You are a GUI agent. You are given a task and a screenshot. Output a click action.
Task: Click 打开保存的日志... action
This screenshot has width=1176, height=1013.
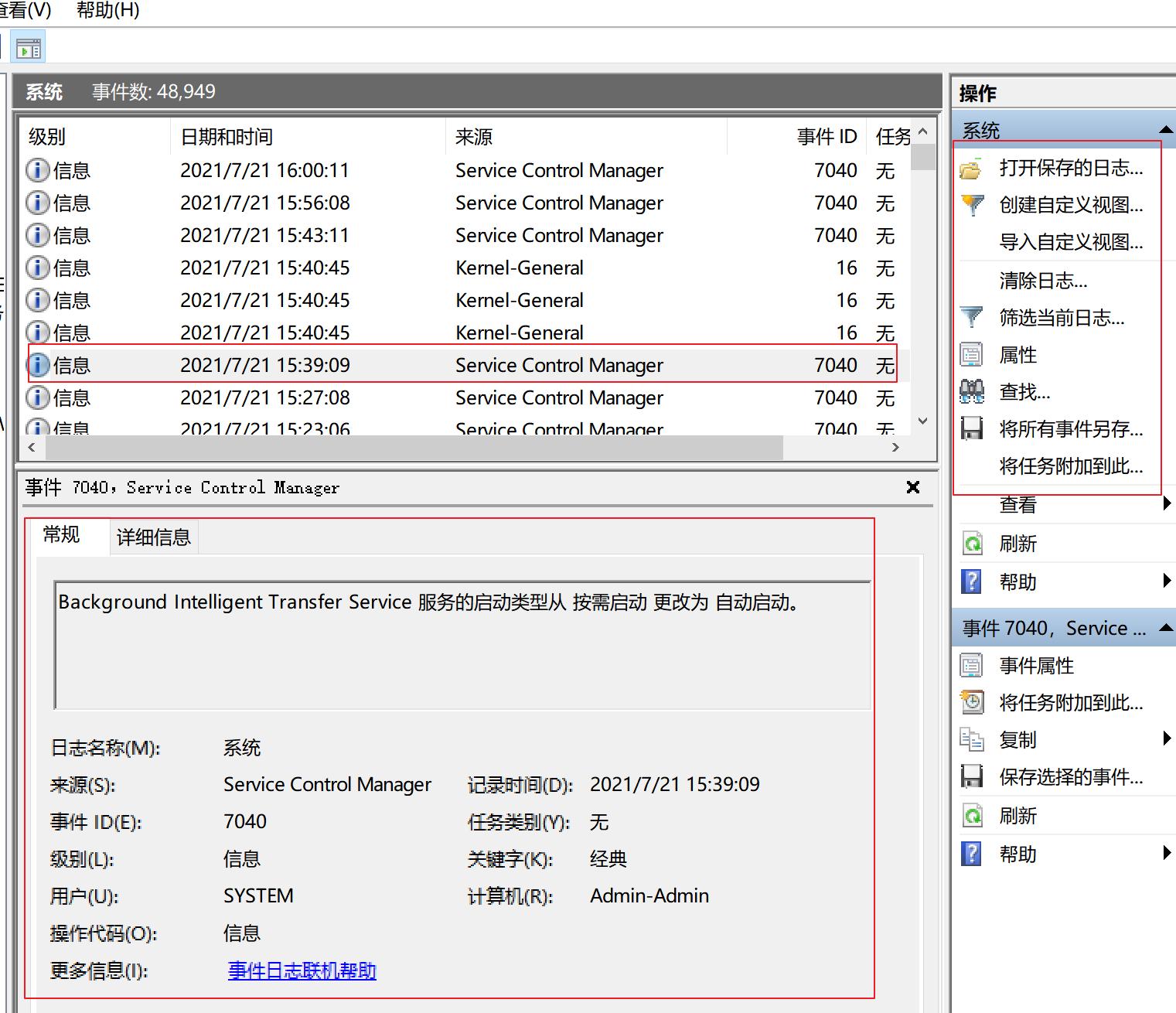pos(1071,168)
